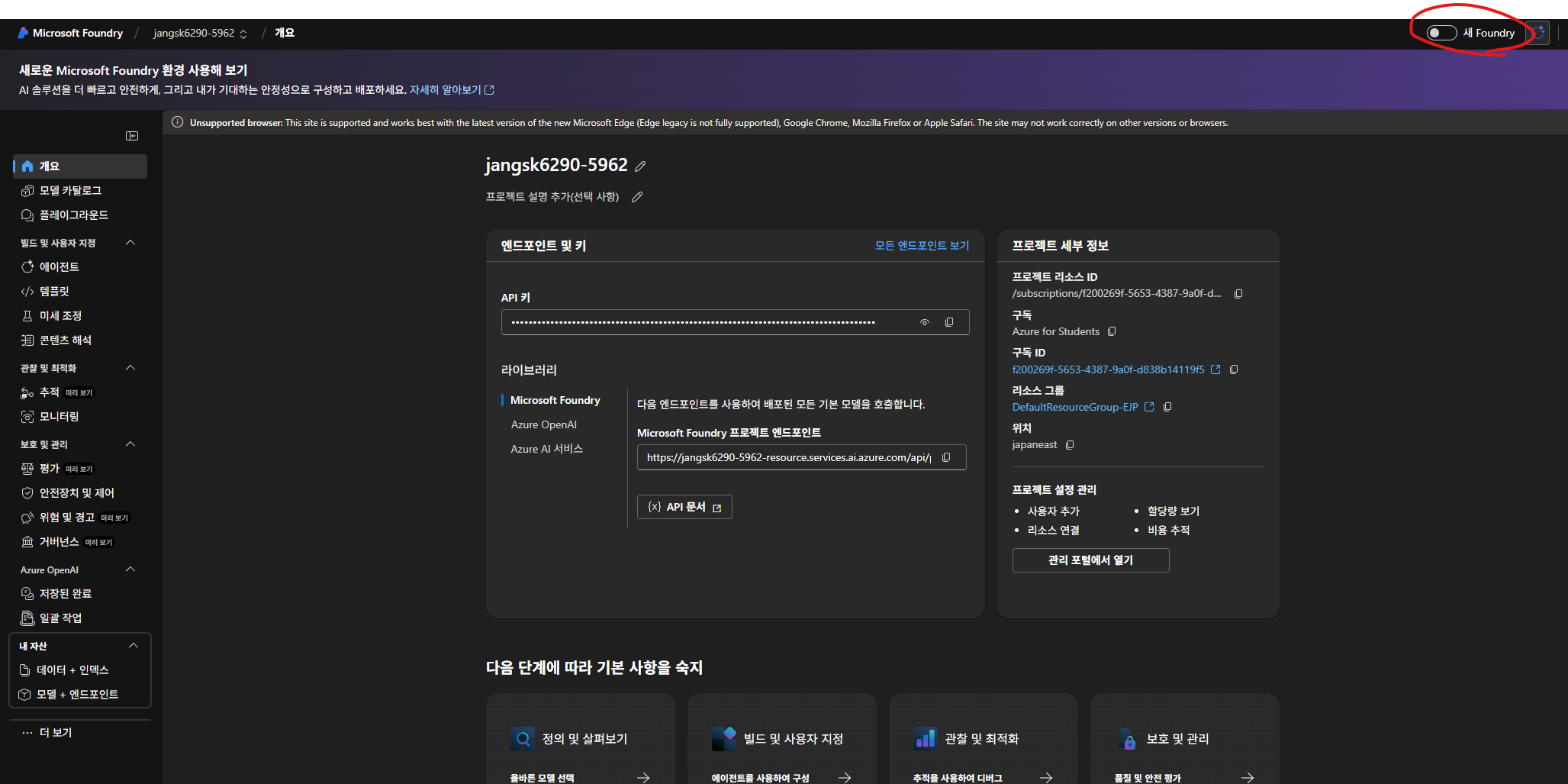
Task: Open 템플릿 in the sidebar
Action: [x=80, y=292]
